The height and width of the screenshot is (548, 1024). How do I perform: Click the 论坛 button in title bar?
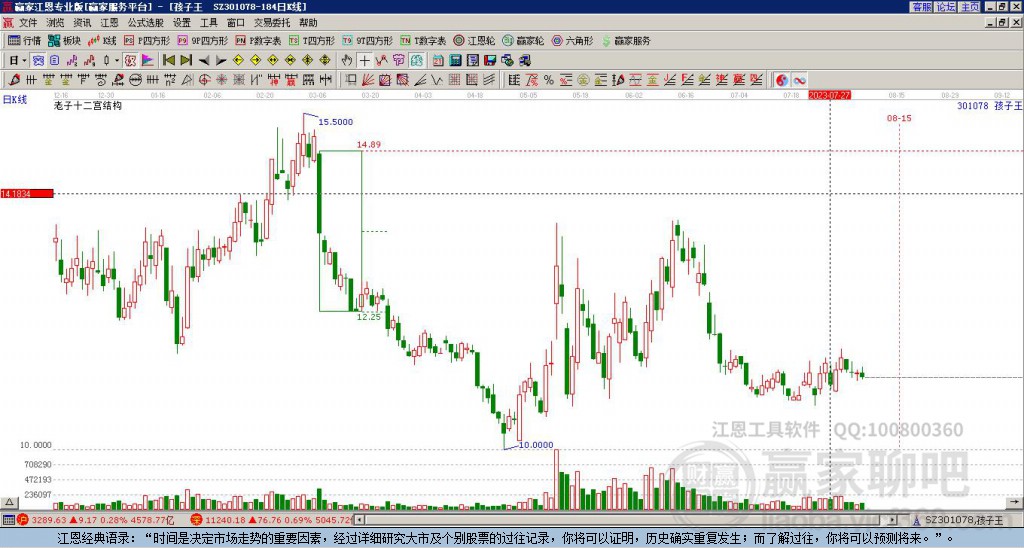click(x=945, y=7)
